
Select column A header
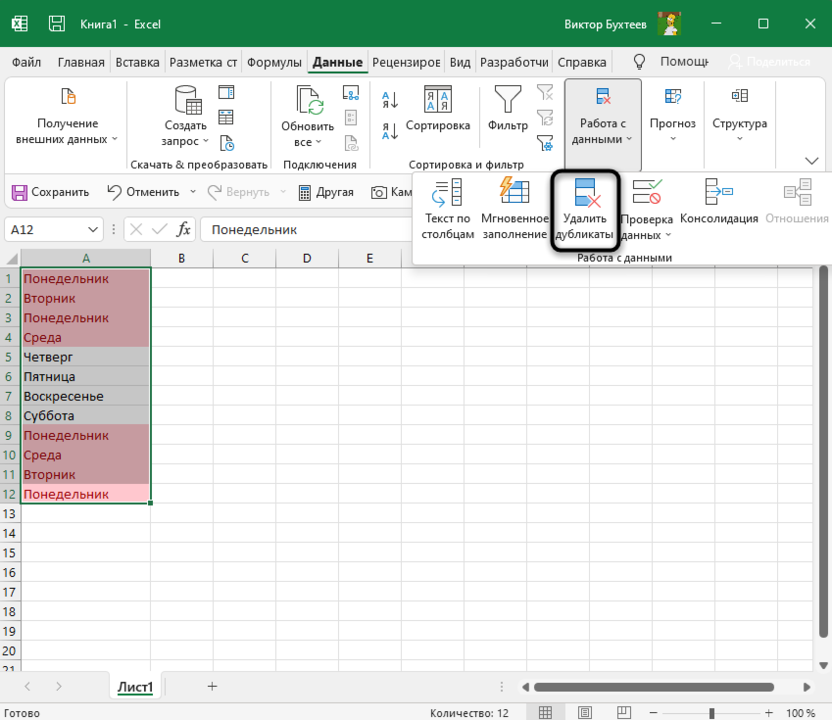click(x=86, y=258)
